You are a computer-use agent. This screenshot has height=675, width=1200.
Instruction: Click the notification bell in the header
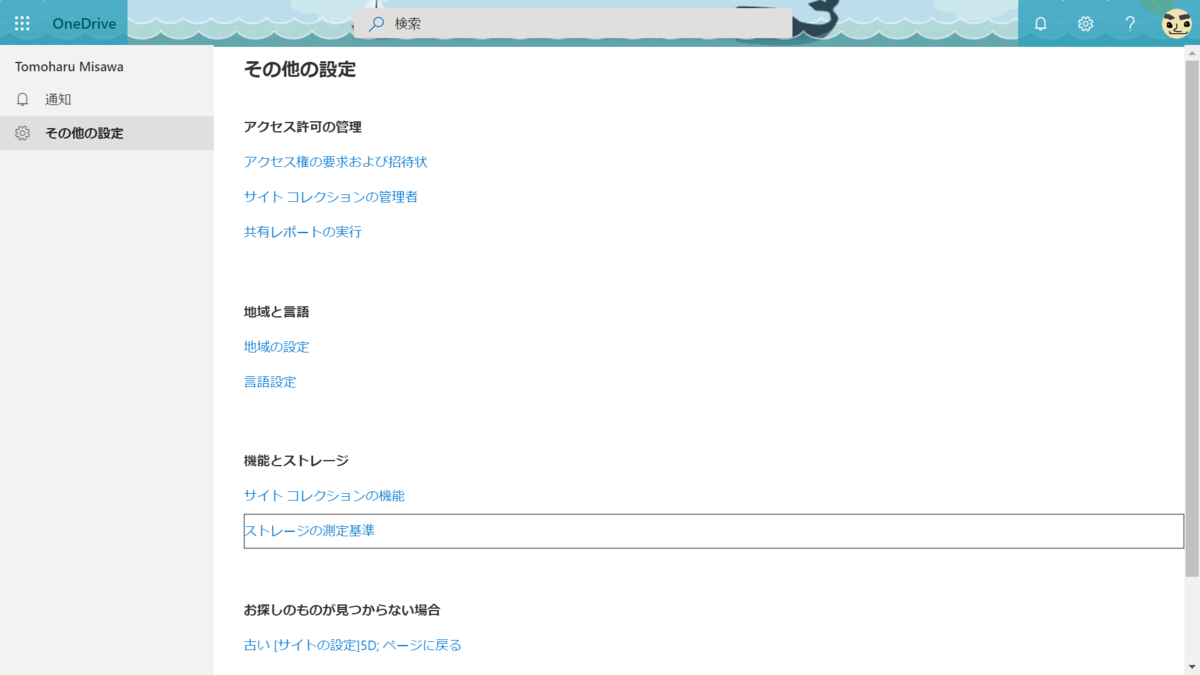(x=1040, y=23)
